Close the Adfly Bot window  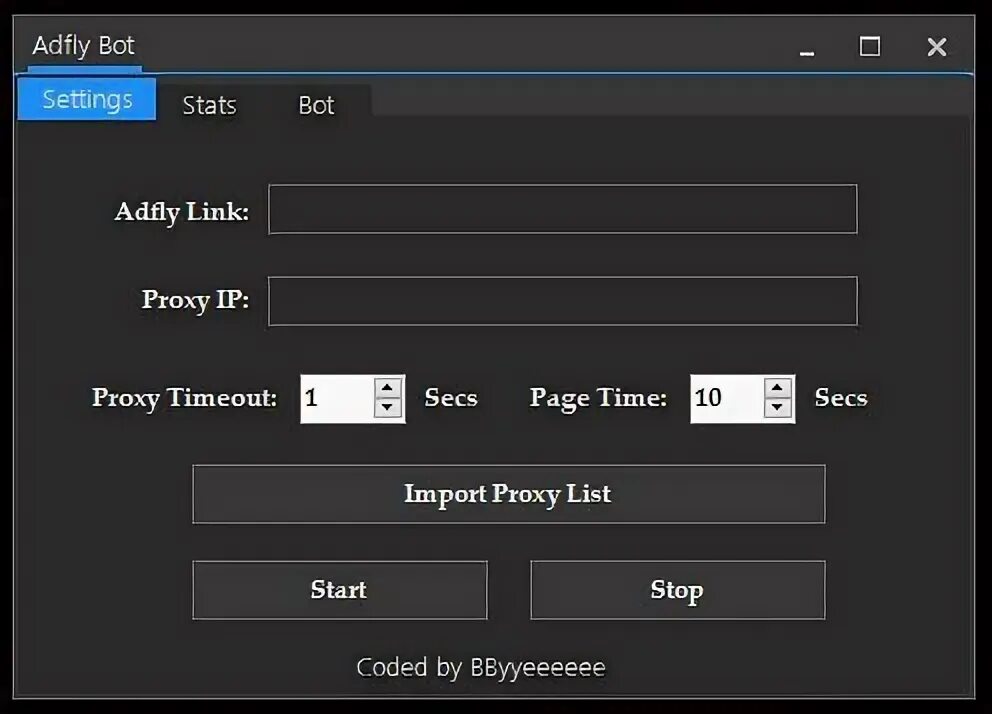tap(937, 47)
